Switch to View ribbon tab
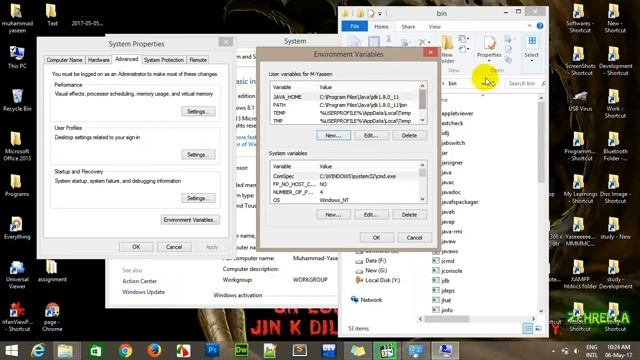 [x=434, y=27]
